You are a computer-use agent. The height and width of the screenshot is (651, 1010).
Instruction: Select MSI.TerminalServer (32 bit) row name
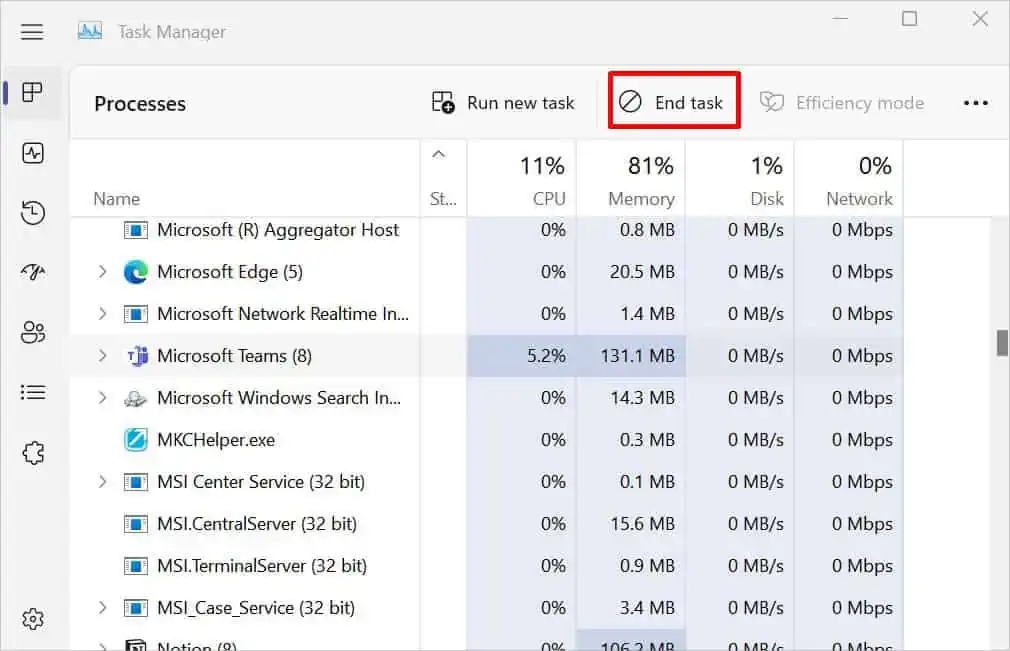pos(262,565)
